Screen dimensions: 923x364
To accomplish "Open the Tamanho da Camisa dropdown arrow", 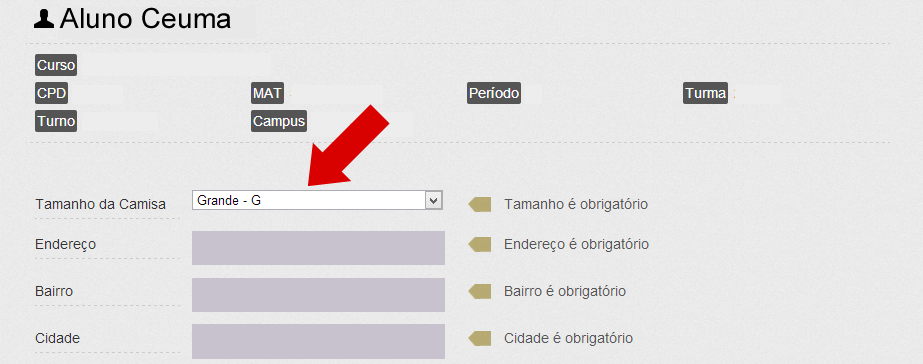I will (x=433, y=200).
